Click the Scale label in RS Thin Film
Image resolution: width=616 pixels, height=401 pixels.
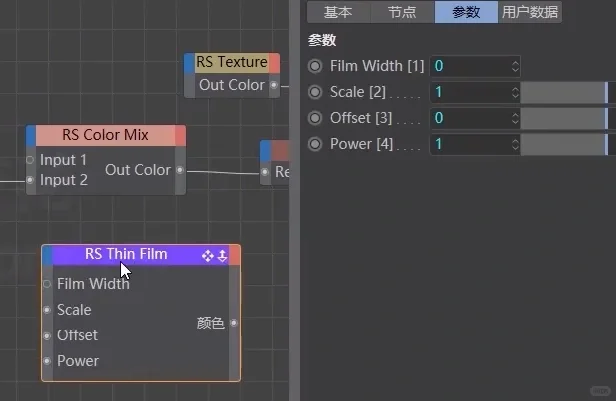pyautogui.click(x=74, y=310)
